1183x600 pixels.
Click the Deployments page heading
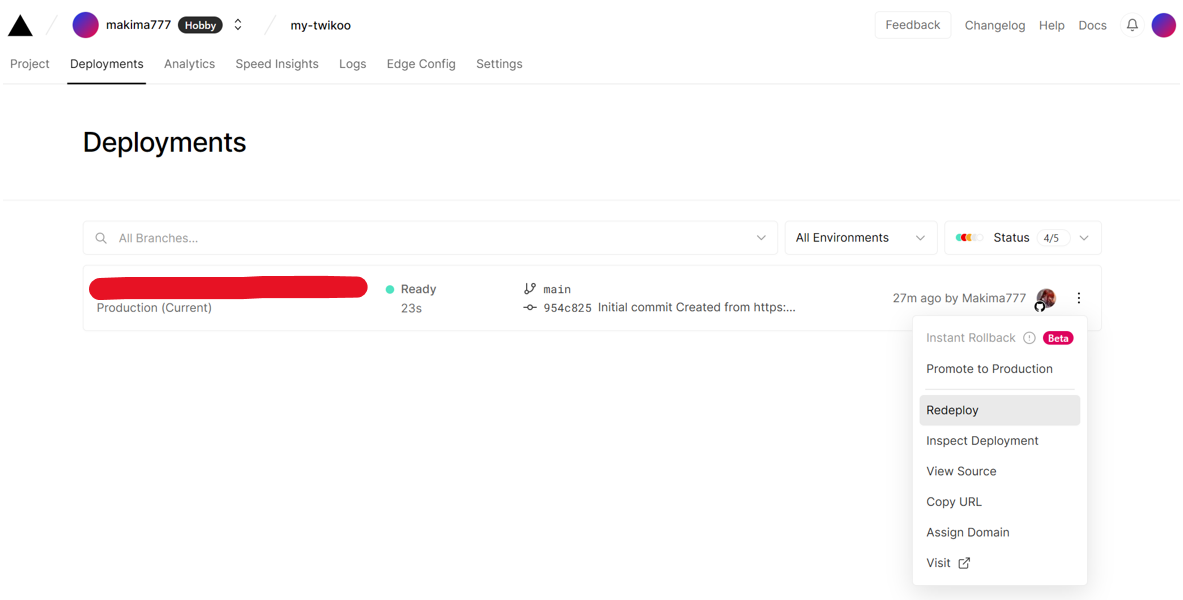click(164, 143)
